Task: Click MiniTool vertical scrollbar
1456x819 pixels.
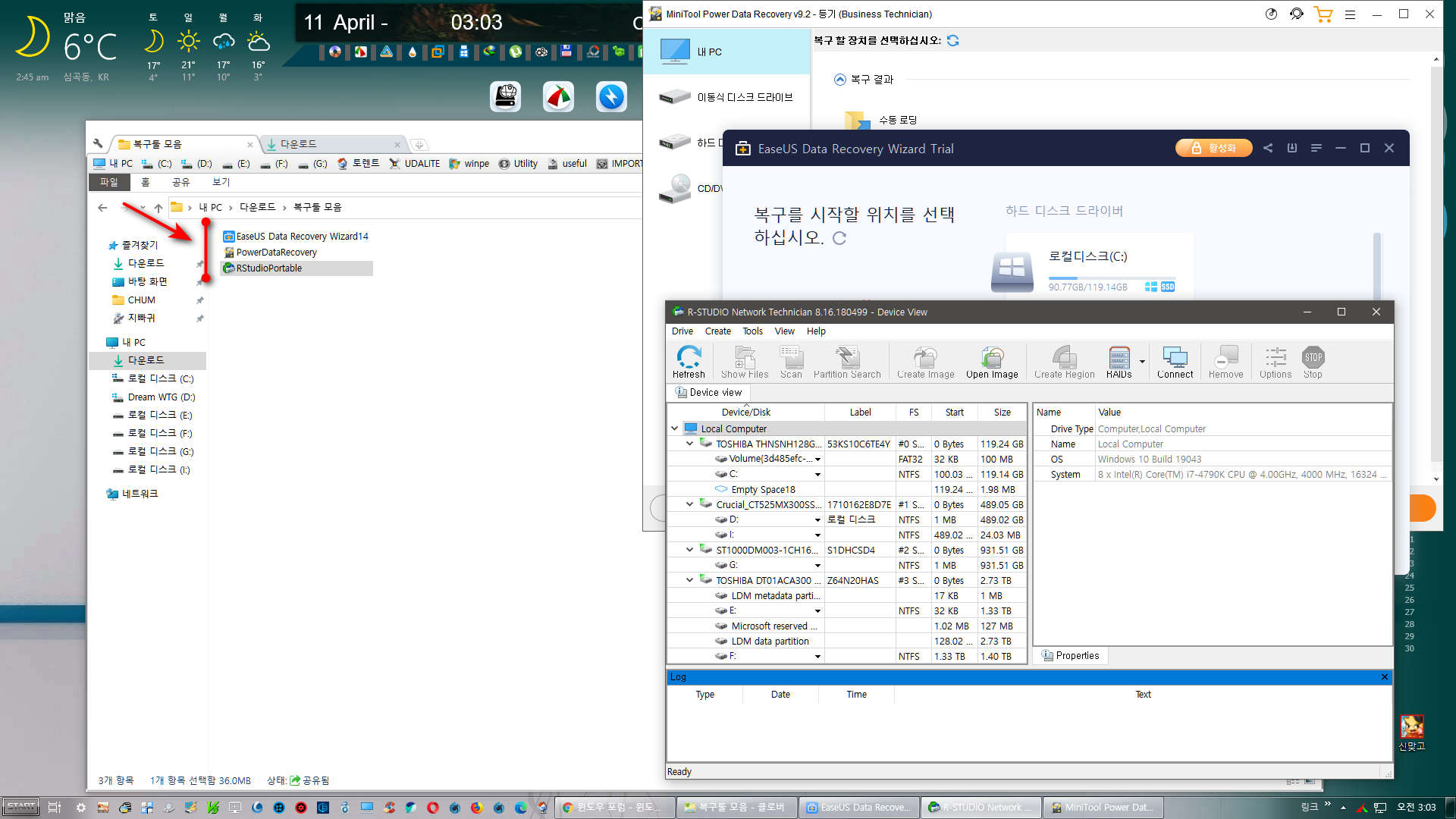Action: [1436, 262]
